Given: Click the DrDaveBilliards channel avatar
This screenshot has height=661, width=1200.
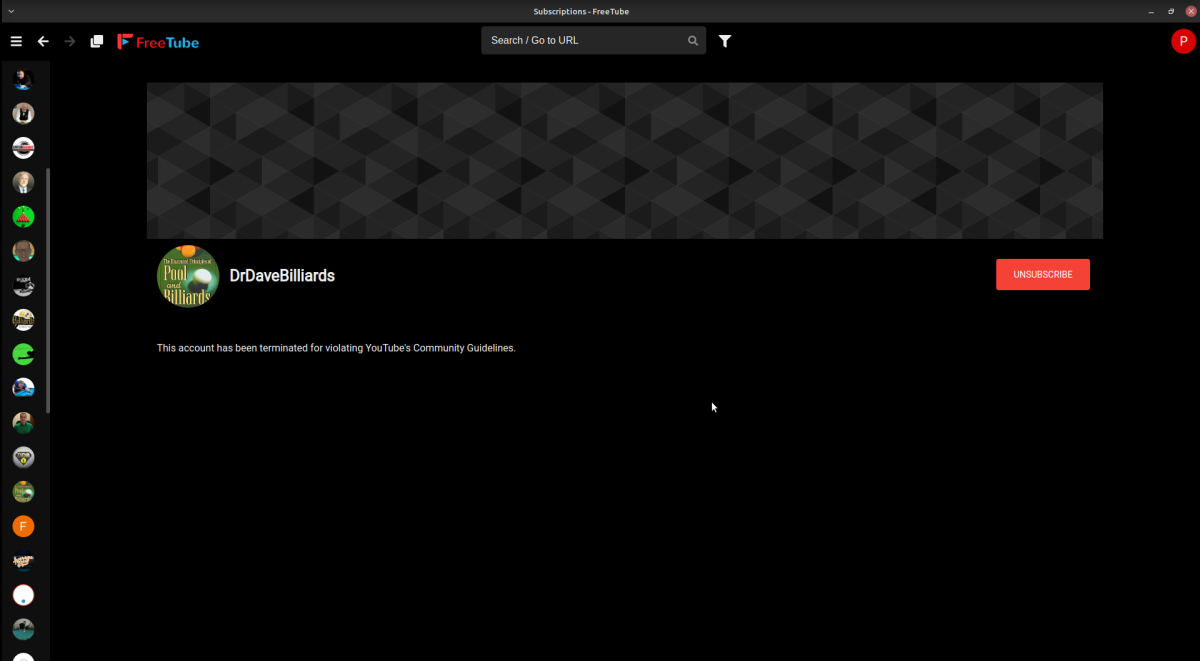Looking at the screenshot, I should [188, 276].
